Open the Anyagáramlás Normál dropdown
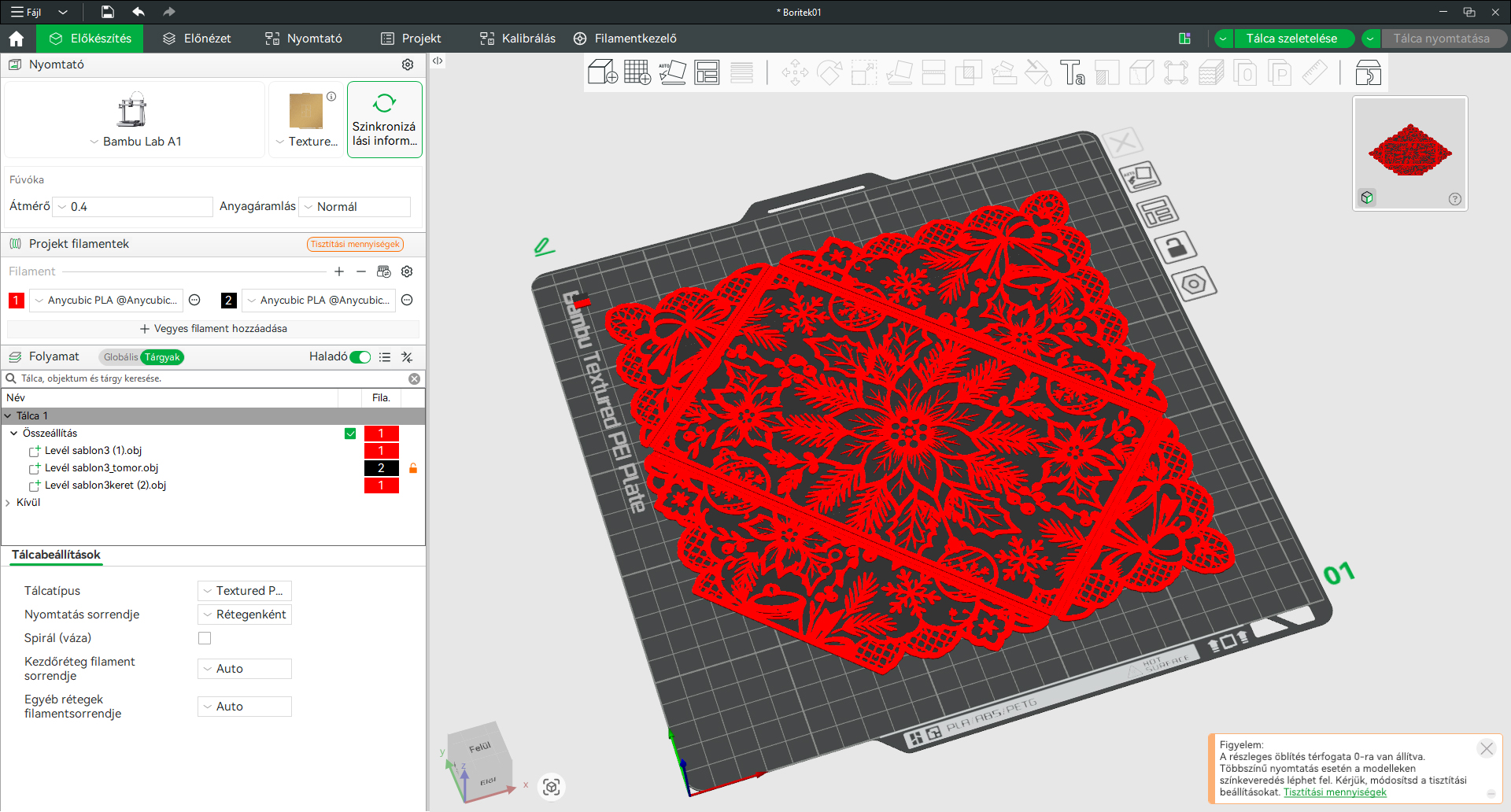The height and width of the screenshot is (812, 1511). pos(355,207)
